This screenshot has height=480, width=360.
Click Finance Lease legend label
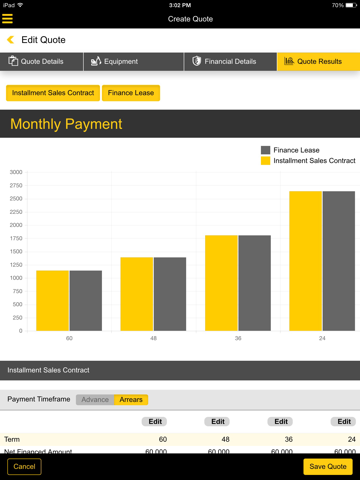pyautogui.click(x=296, y=150)
